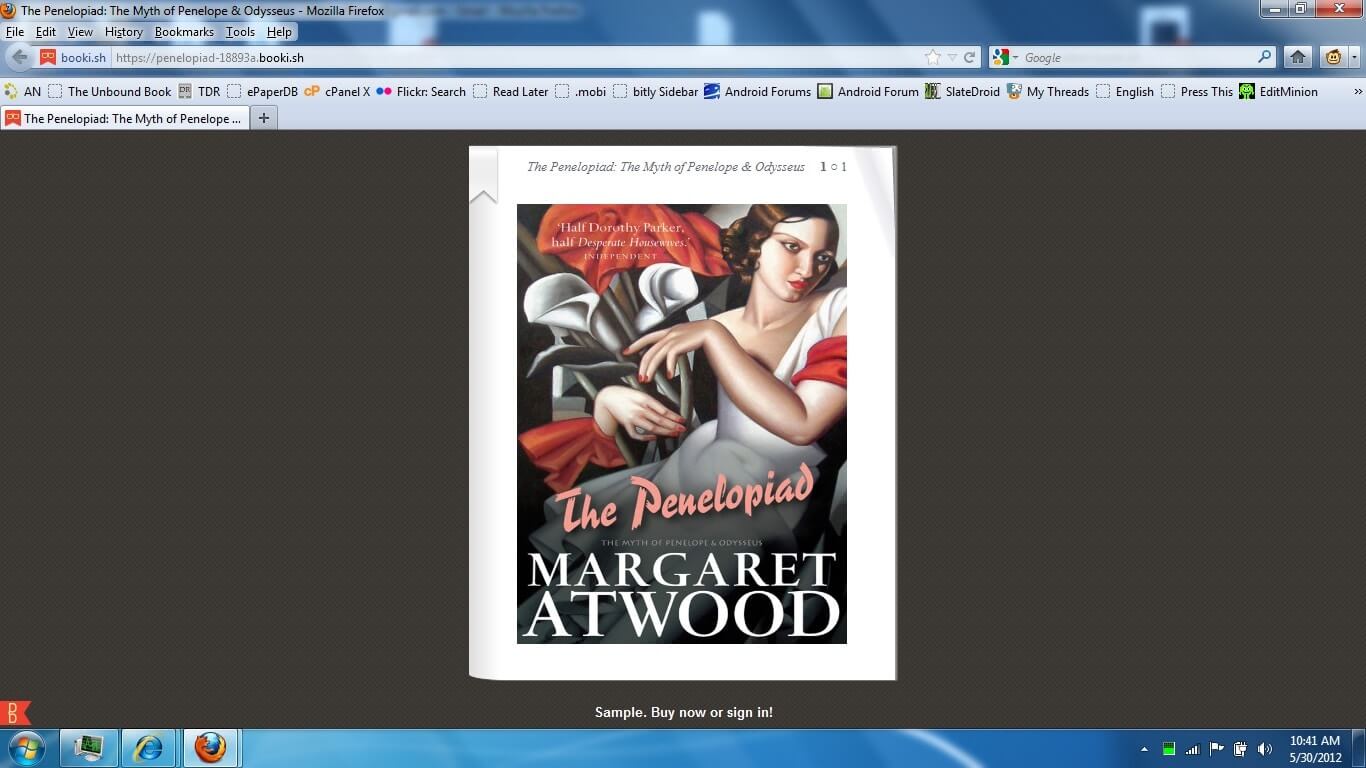Open the Windows Start menu
The image size is (1366, 768).
pos(26,748)
